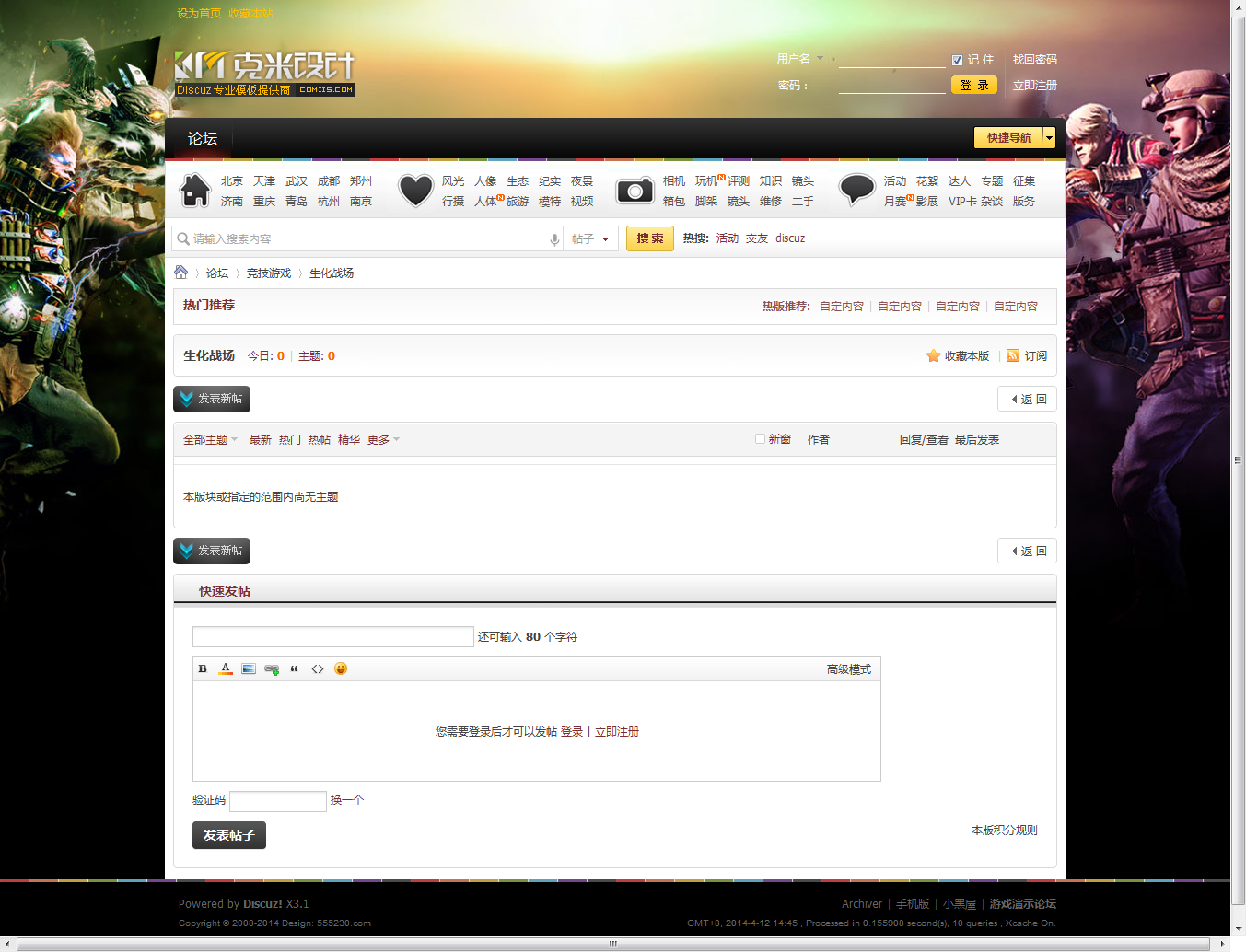Viewport: 1246px width, 952px height.
Task: Click the quote icon in editor
Action: click(295, 668)
